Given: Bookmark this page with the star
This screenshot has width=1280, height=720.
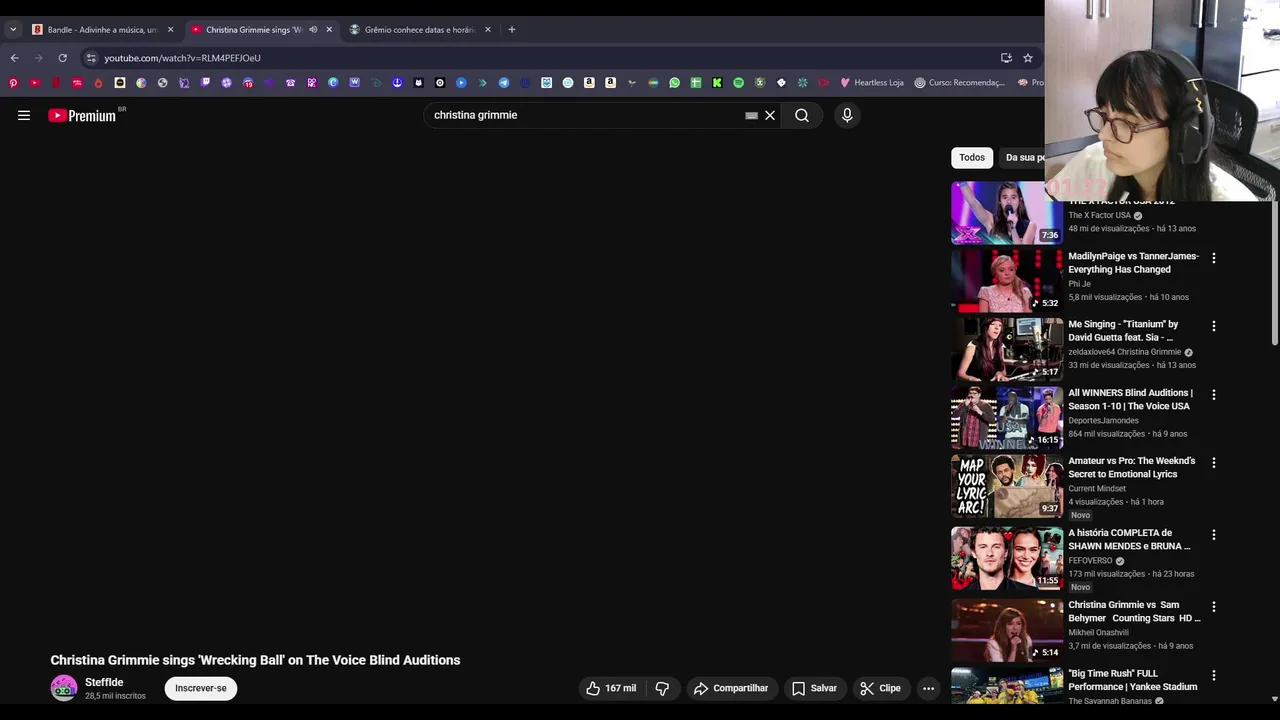Looking at the screenshot, I should click(x=1027, y=58).
